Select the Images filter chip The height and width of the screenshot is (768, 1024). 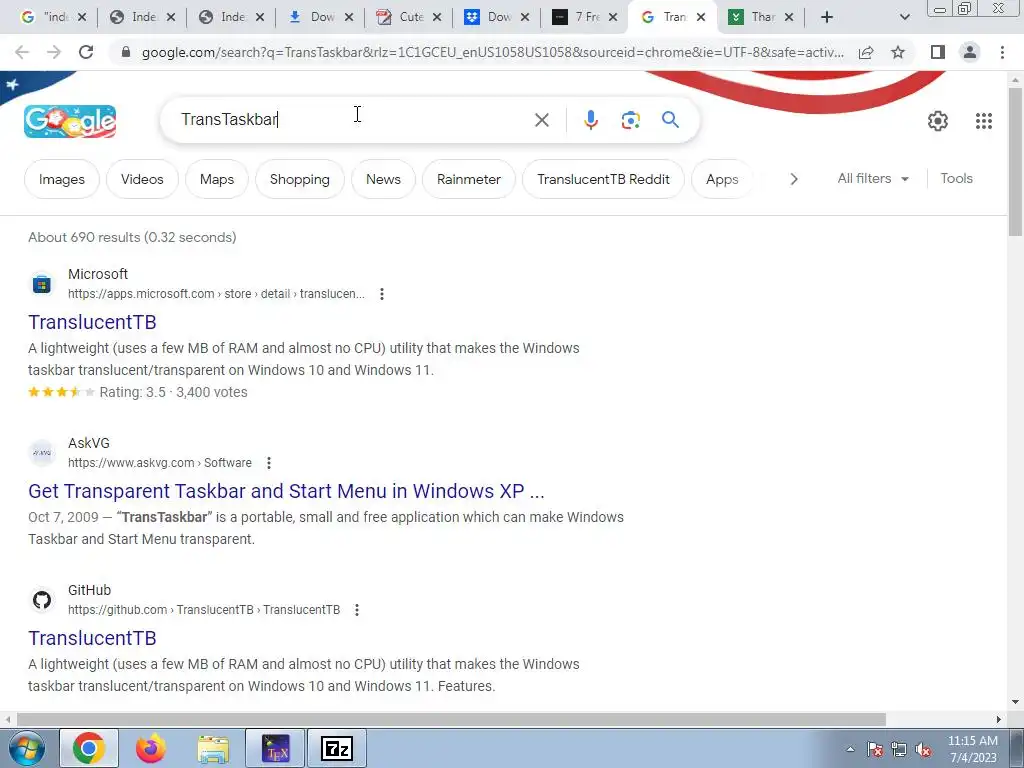61,179
